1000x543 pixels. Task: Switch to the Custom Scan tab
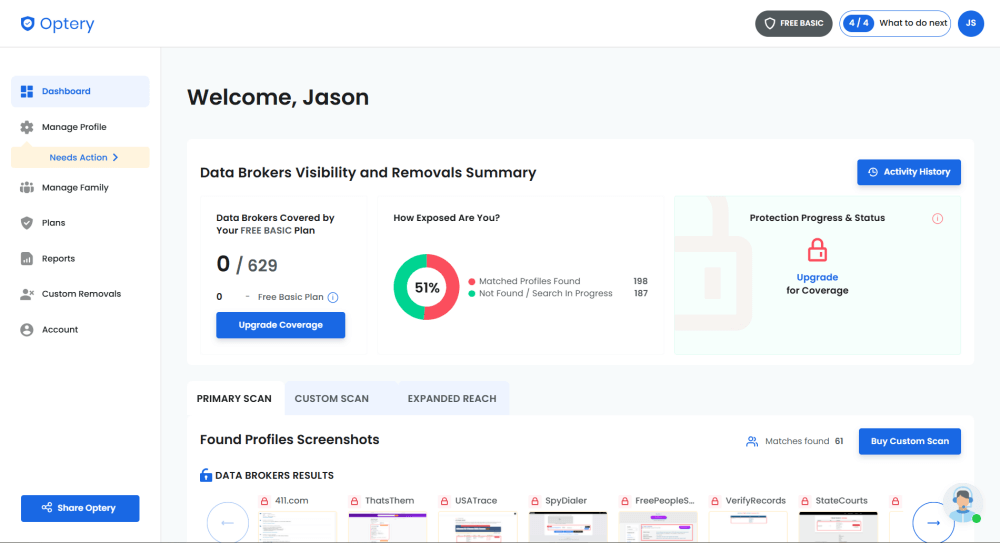pyautogui.click(x=331, y=398)
